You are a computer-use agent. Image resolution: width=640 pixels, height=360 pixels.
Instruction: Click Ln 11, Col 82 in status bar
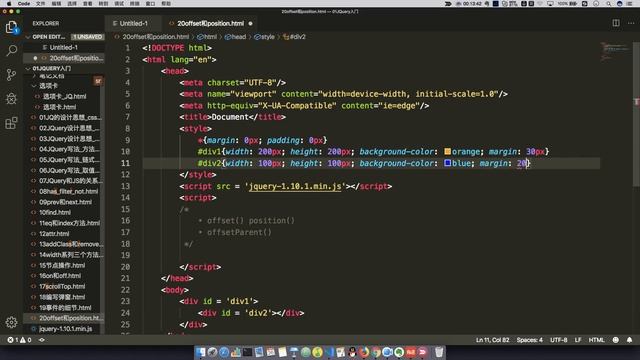492,340
